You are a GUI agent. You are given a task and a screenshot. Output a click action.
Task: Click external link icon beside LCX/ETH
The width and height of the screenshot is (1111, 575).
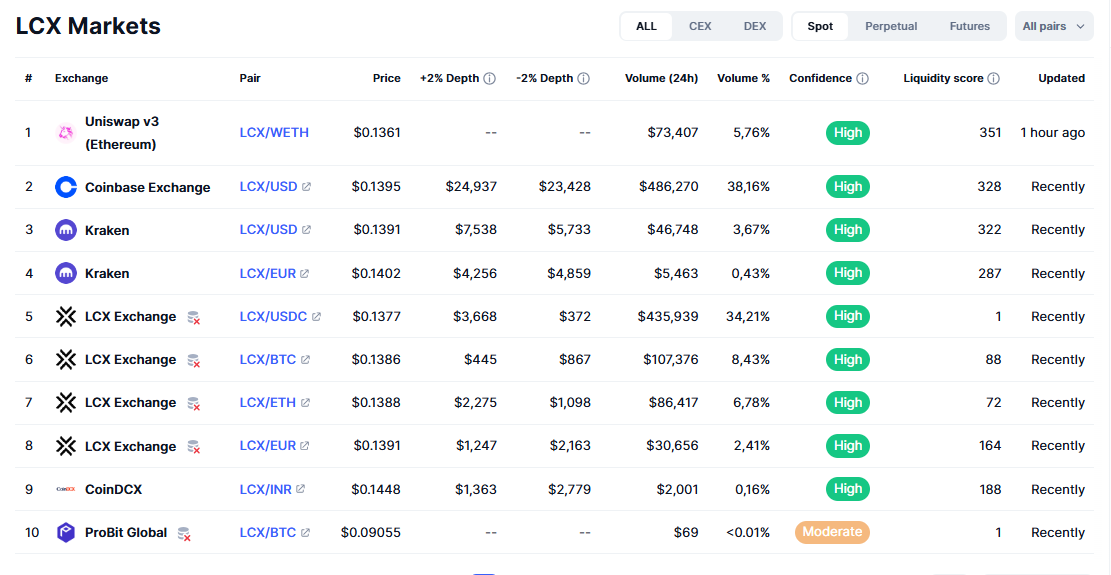click(x=305, y=403)
